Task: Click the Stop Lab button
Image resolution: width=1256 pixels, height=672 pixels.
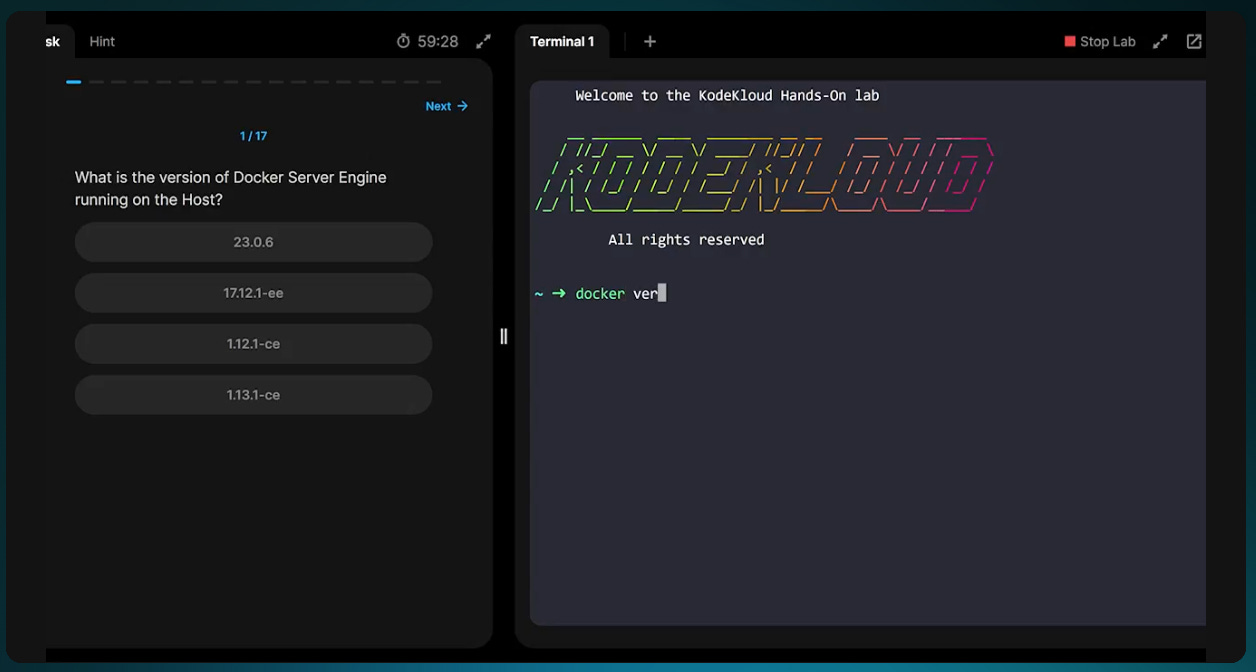Action: click(1100, 41)
